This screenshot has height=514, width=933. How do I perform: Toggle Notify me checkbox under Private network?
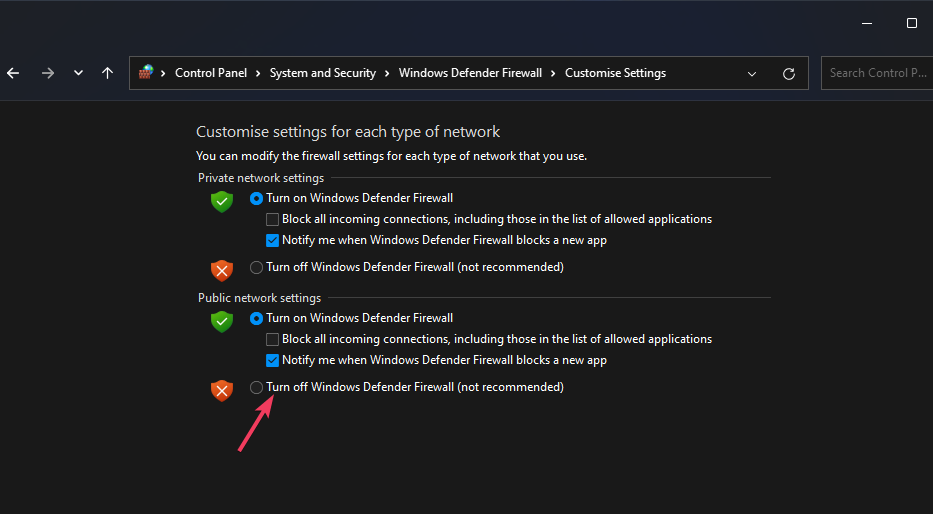[273, 241]
